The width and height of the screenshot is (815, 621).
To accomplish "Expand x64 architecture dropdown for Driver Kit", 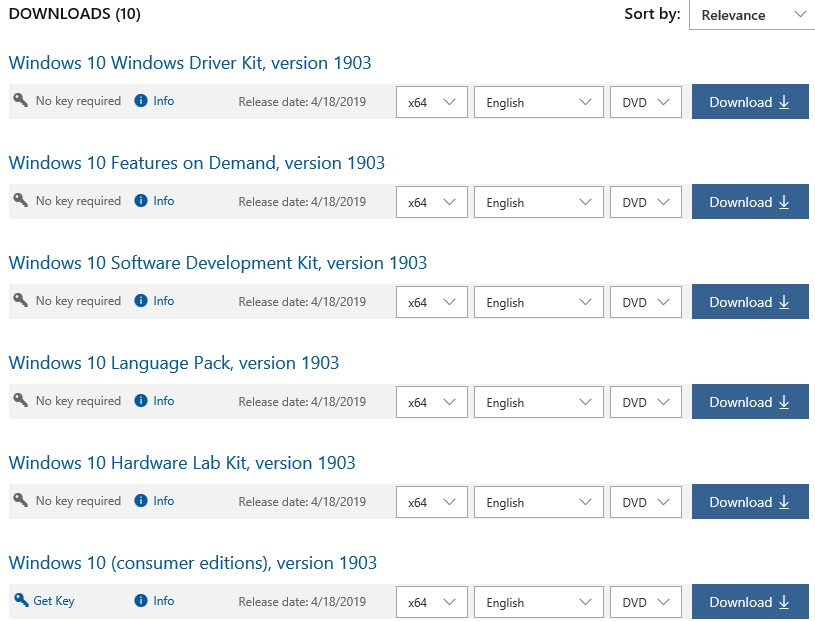I will point(431,102).
